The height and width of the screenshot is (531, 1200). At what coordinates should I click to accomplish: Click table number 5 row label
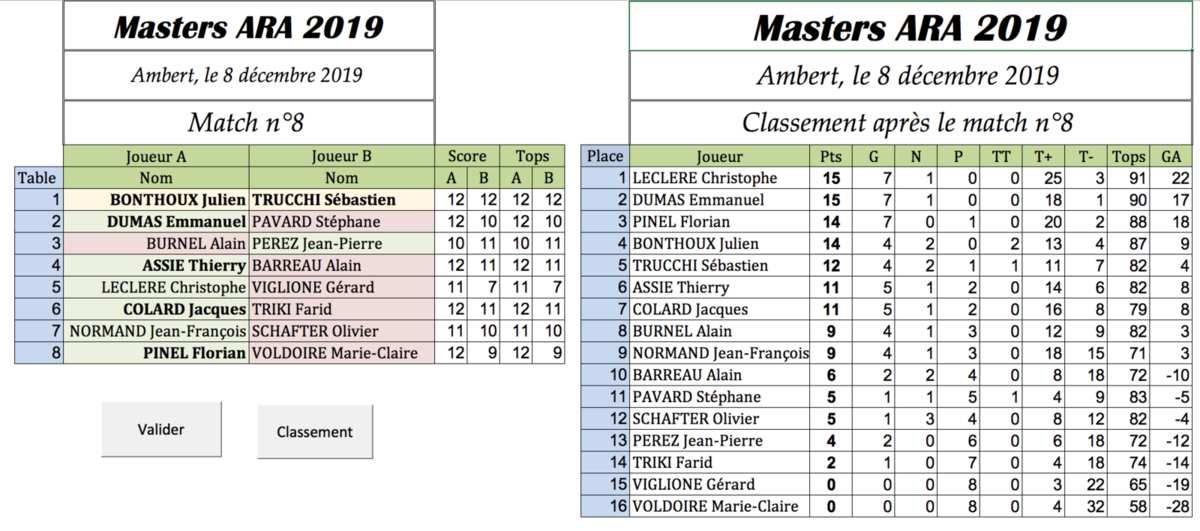(39, 288)
